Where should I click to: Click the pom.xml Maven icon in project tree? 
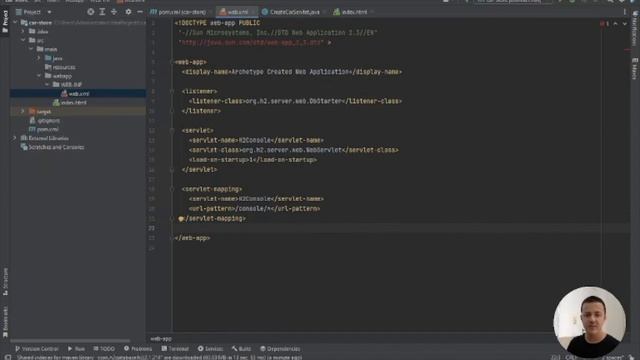click(32, 129)
